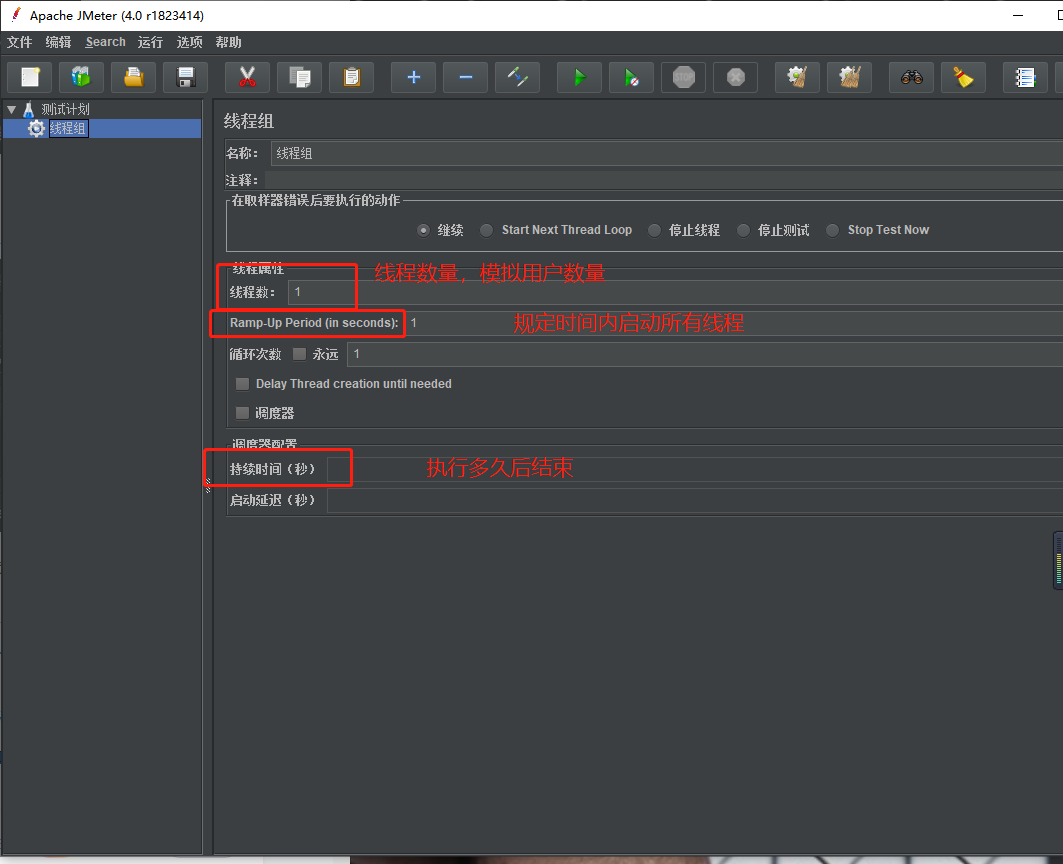Start the test with green play

click(580, 77)
